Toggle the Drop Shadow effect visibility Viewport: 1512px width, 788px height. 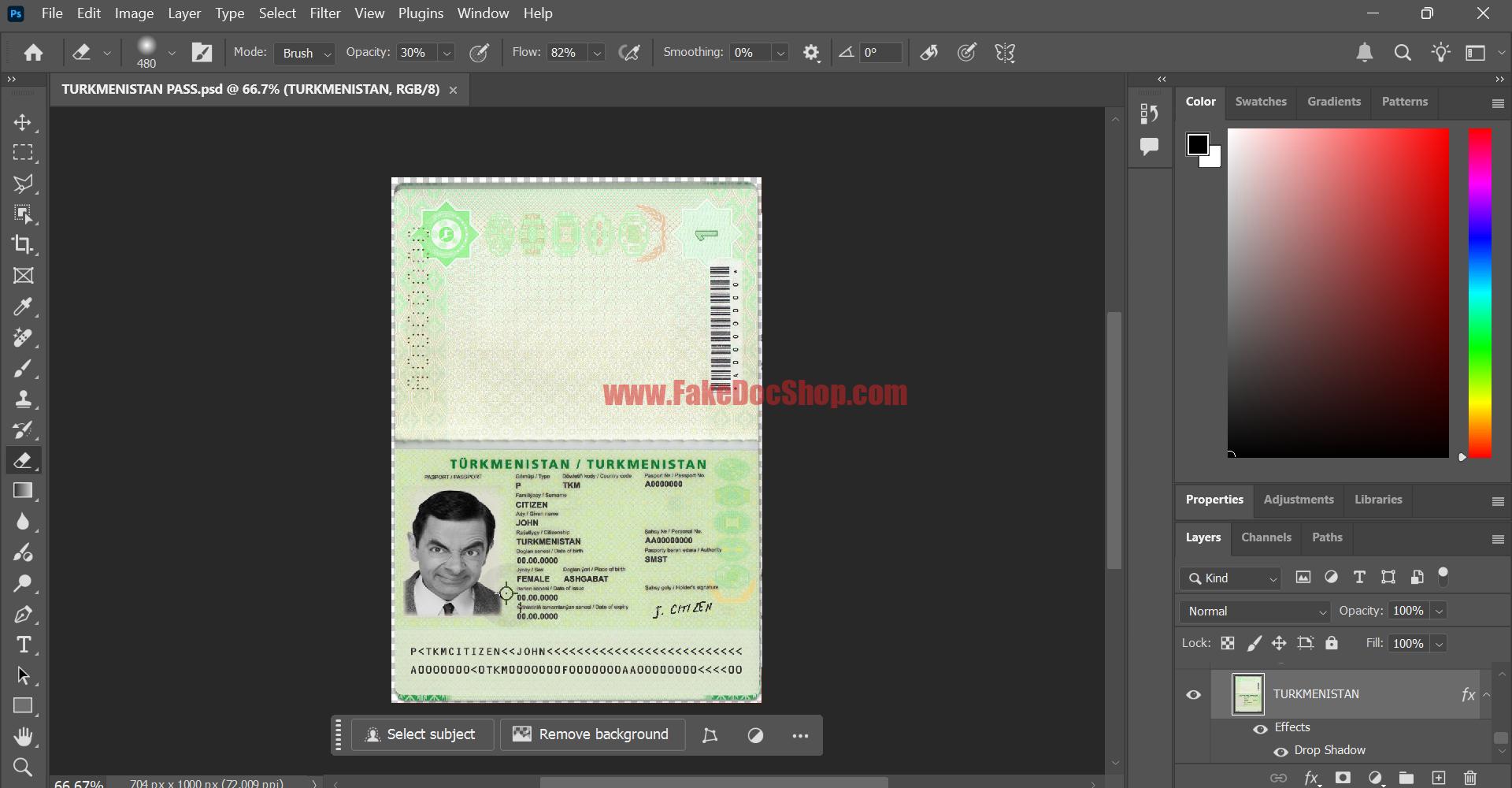tap(1281, 751)
